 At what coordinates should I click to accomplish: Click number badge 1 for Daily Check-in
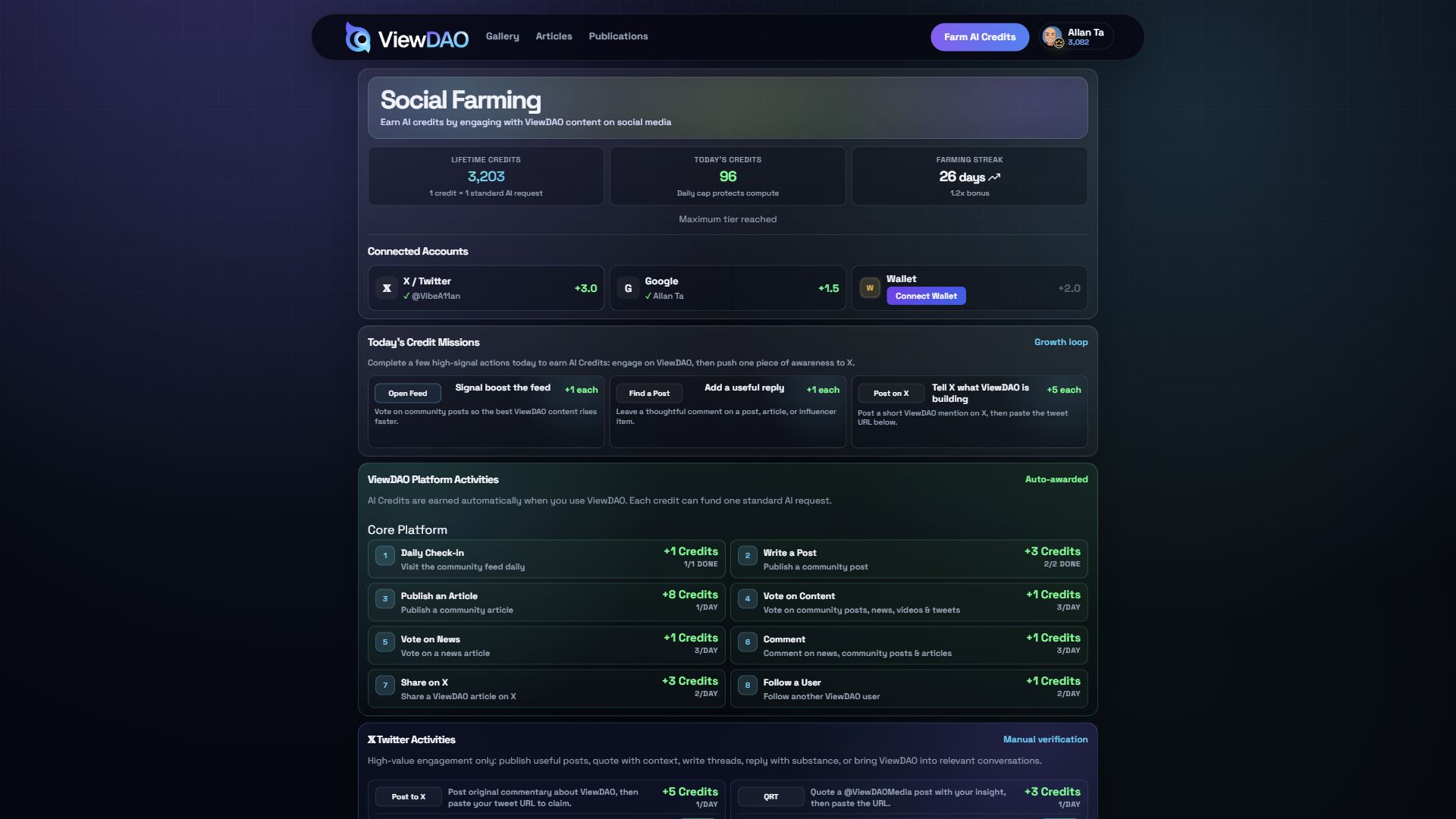click(x=385, y=556)
